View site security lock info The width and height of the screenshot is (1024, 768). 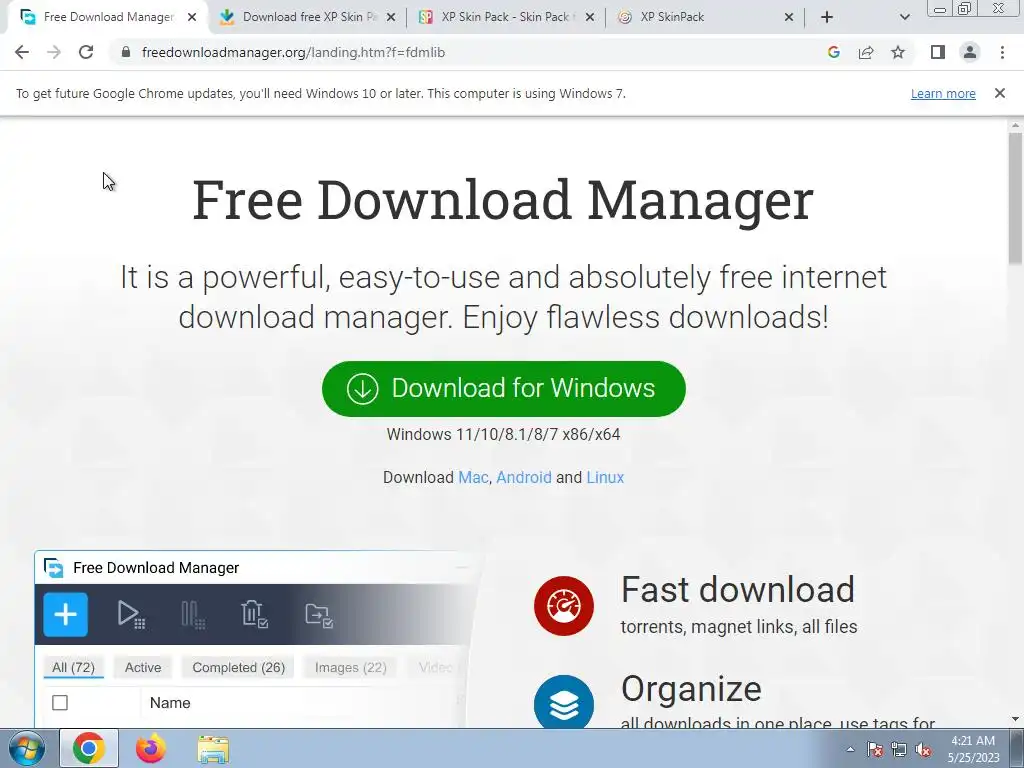126,52
